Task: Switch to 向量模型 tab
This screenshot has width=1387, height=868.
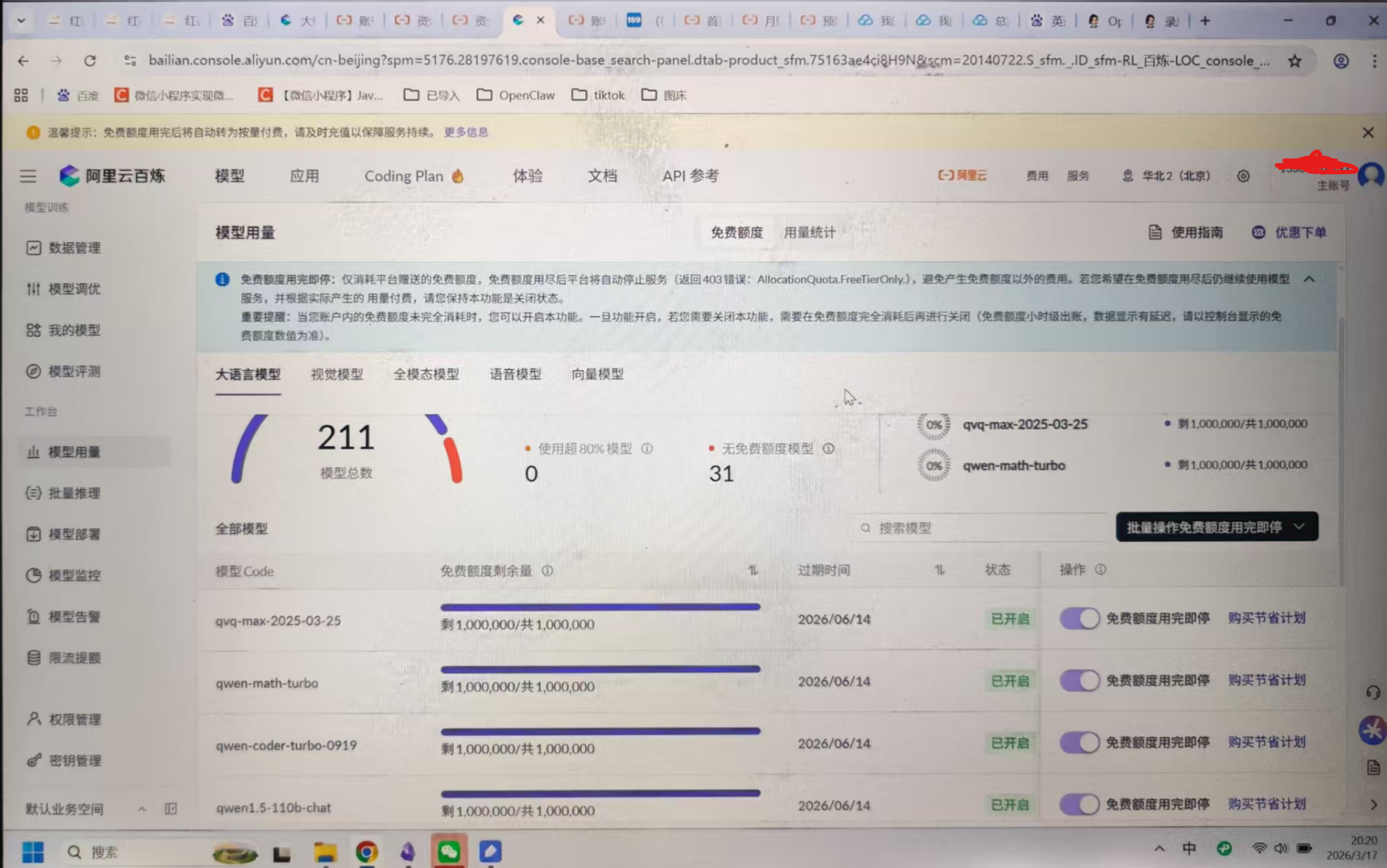Action: click(x=597, y=375)
